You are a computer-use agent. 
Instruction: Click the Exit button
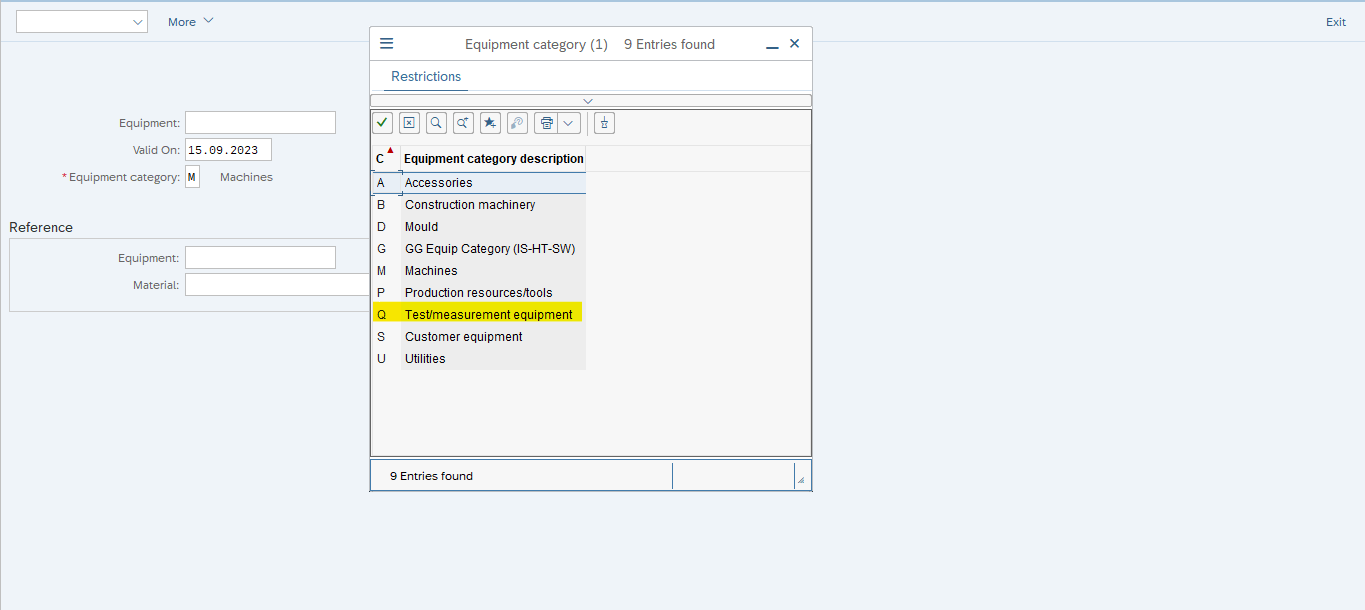1335,22
